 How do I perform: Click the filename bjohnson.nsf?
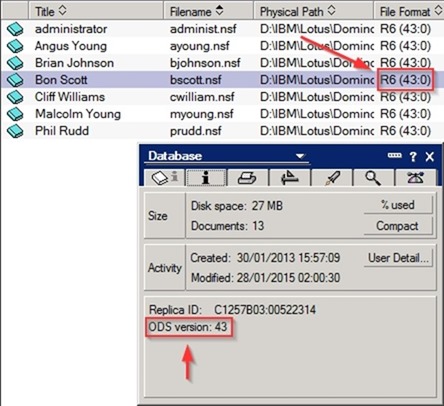[205, 63]
